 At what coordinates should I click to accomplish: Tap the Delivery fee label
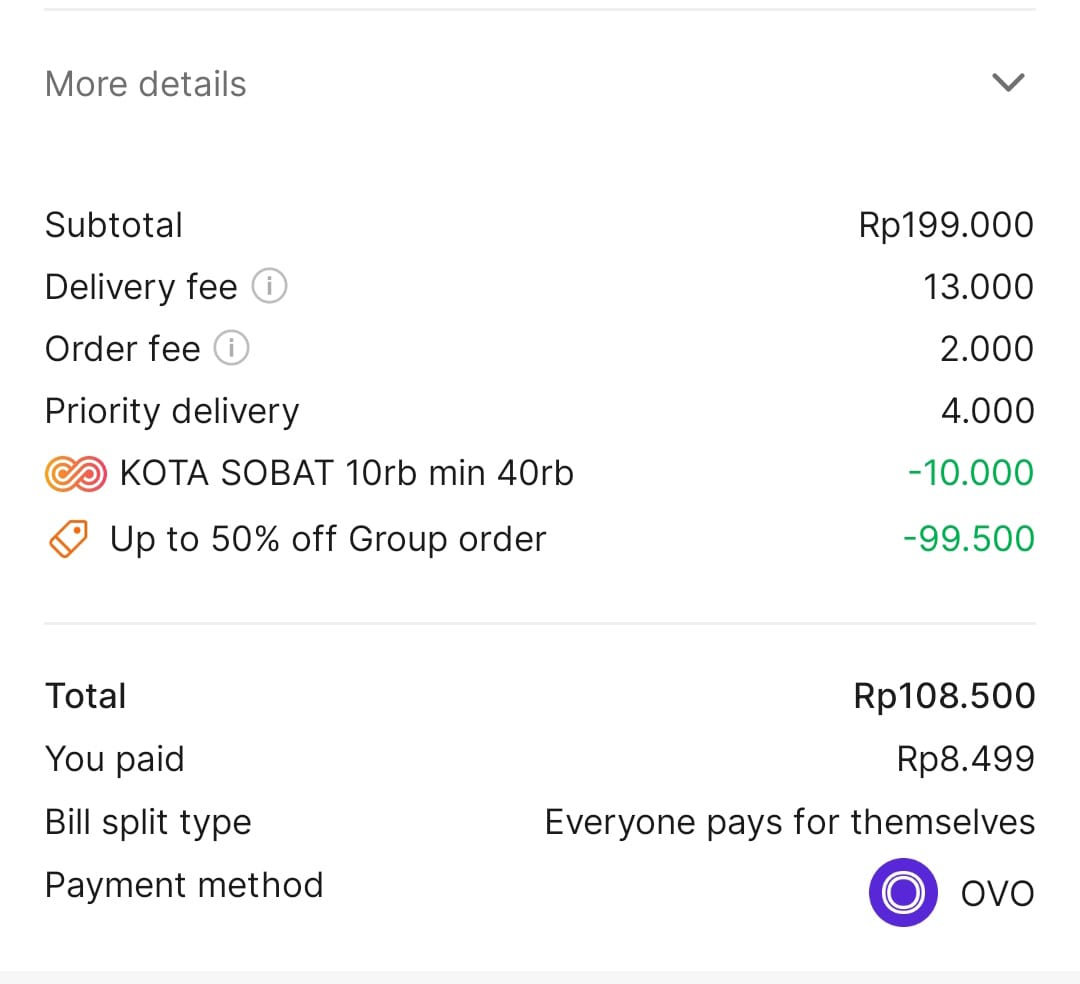point(141,287)
